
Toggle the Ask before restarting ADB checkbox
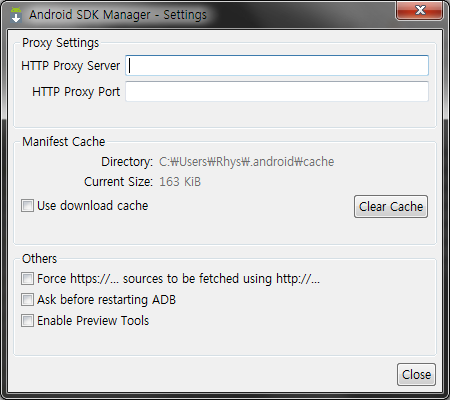point(27,299)
